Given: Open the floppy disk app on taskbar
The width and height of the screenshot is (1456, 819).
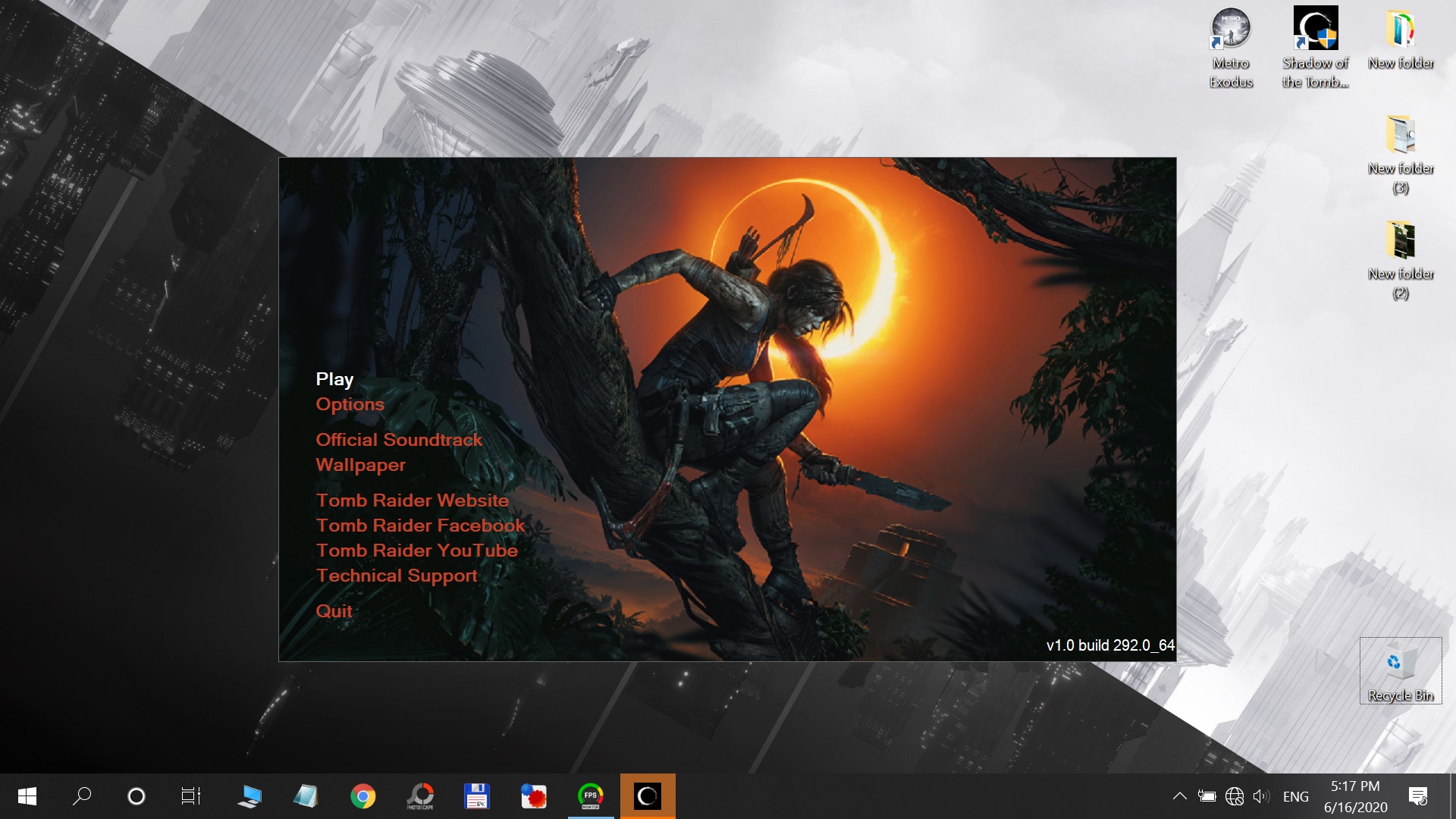Looking at the screenshot, I should tap(476, 796).
